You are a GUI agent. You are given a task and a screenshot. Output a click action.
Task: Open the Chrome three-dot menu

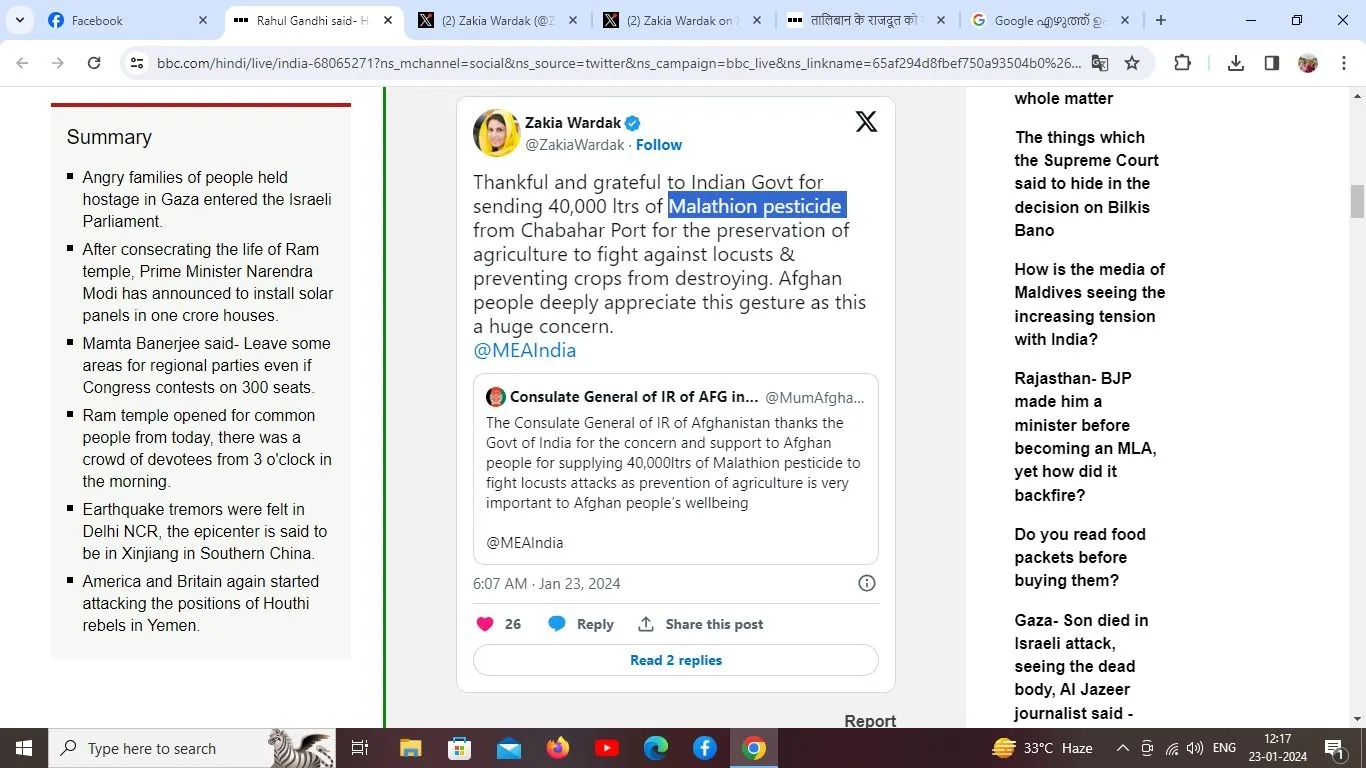pos(1343,63)
